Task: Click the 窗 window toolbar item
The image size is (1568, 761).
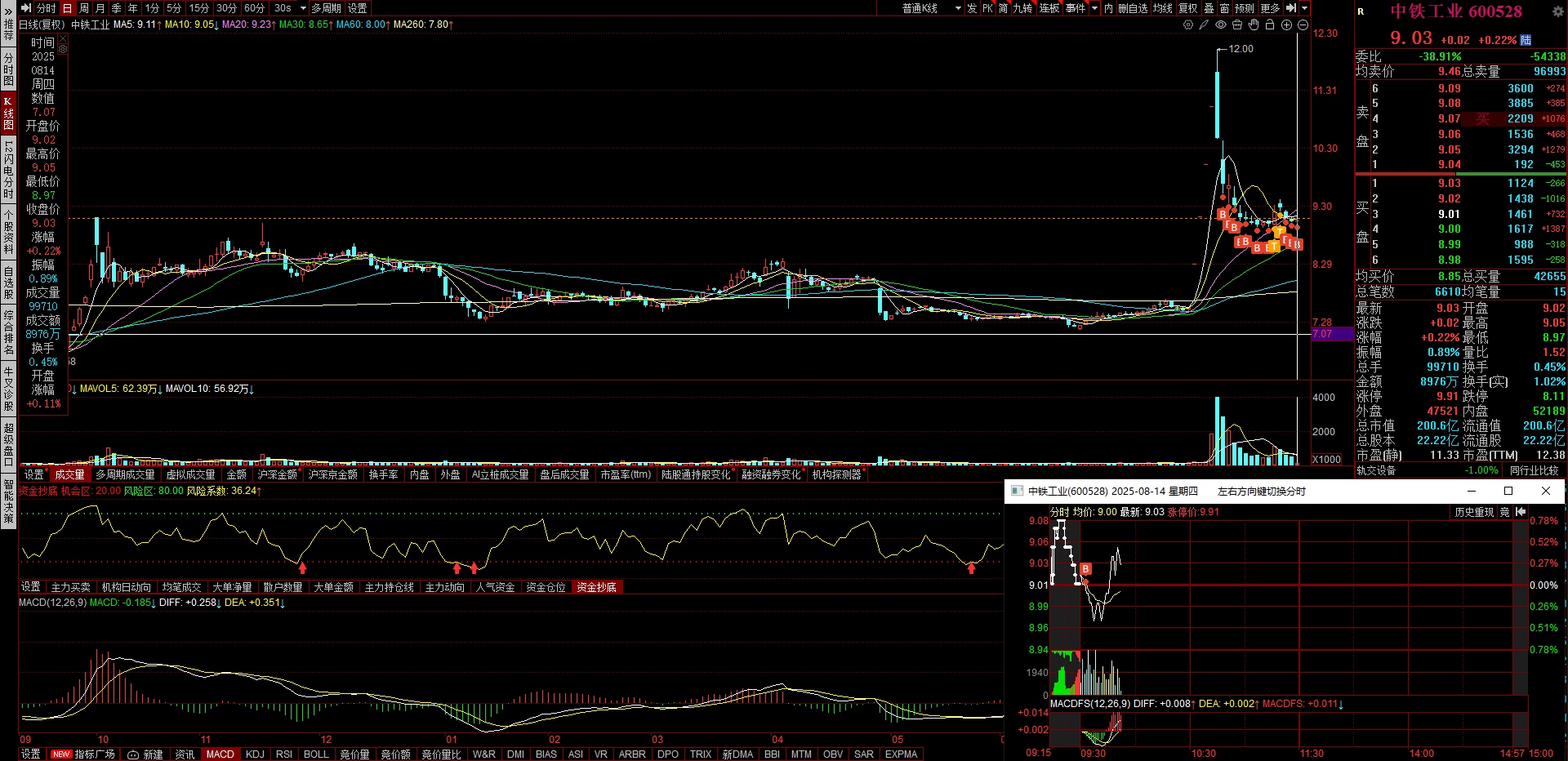Action: pos(1225,8)
